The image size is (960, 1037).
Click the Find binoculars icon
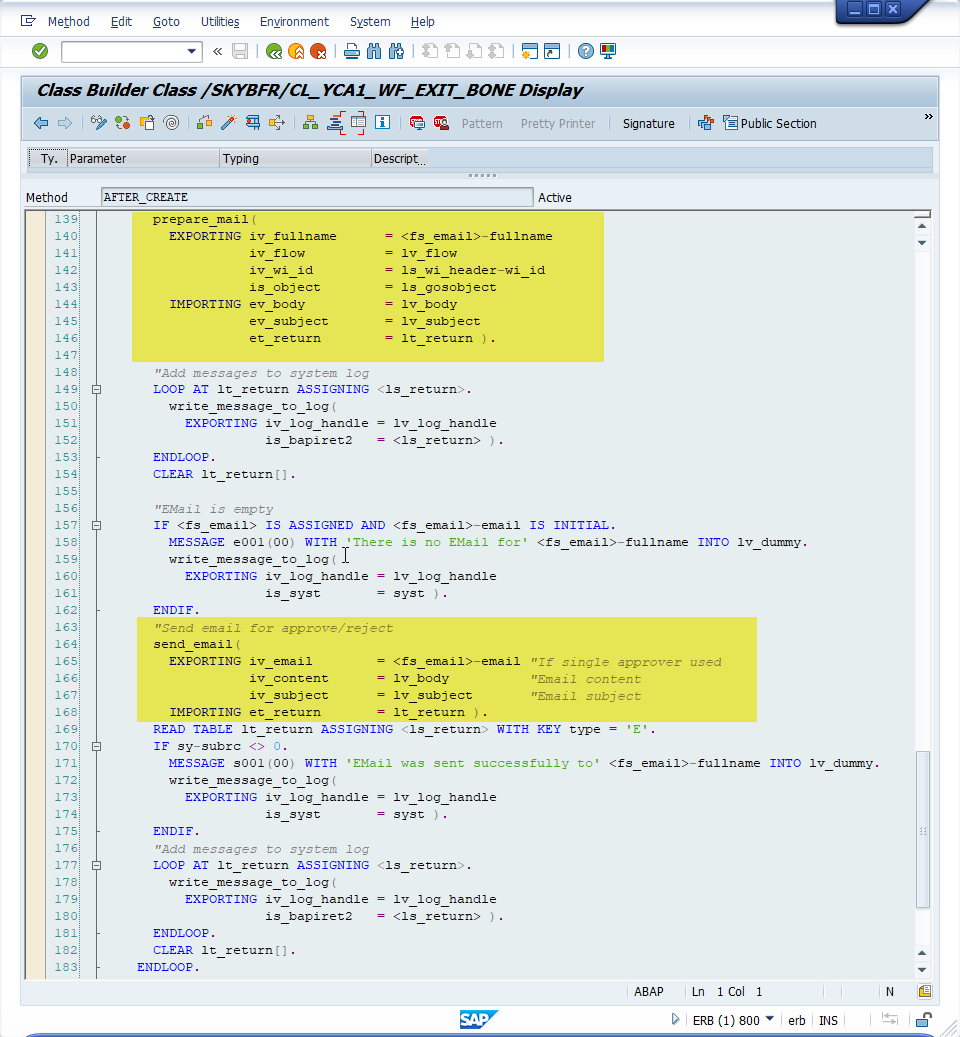[x=374, y=51]
